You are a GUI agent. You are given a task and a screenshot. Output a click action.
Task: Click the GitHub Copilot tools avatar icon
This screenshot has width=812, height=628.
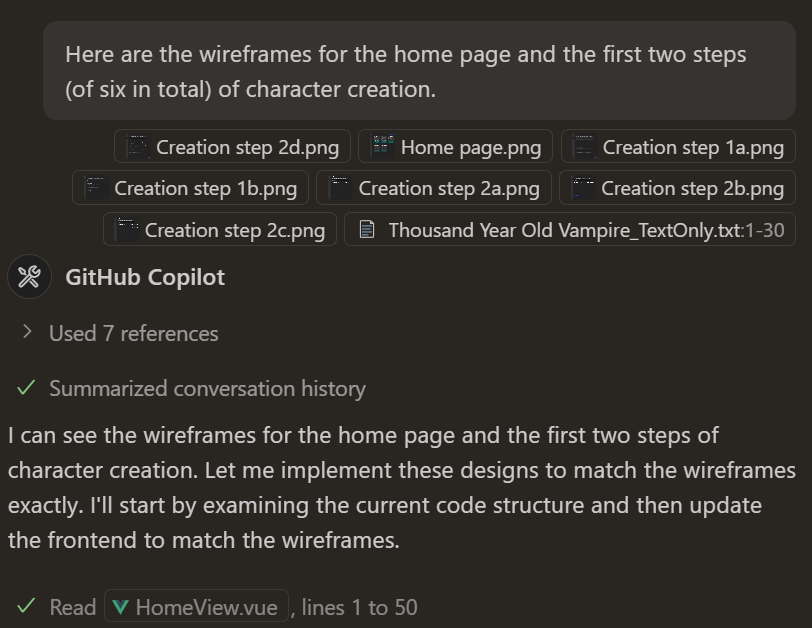pos(30,277)
